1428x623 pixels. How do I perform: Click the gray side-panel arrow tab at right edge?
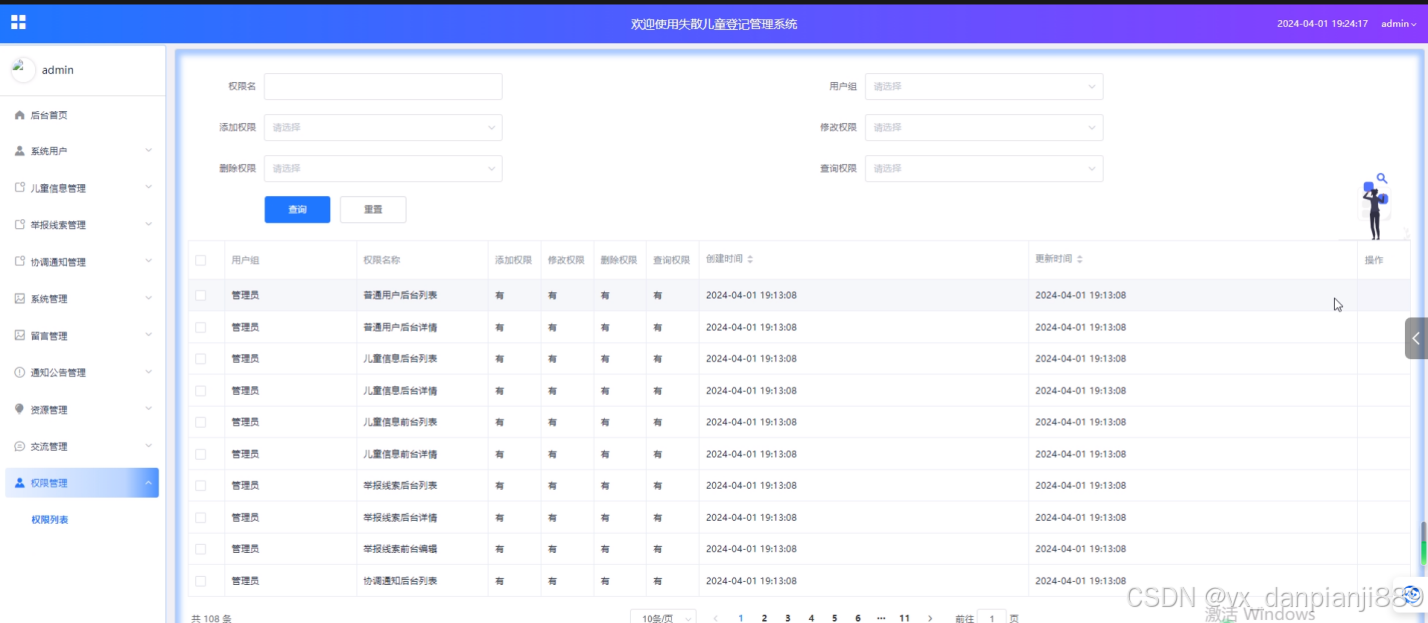[1416, 338]
